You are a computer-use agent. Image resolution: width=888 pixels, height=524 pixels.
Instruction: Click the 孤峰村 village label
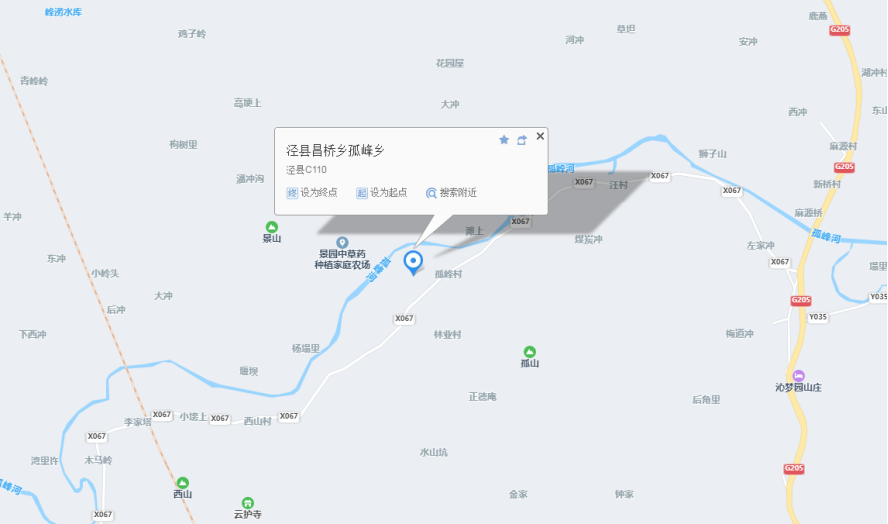pyautogui.click(x=449, y=274)
